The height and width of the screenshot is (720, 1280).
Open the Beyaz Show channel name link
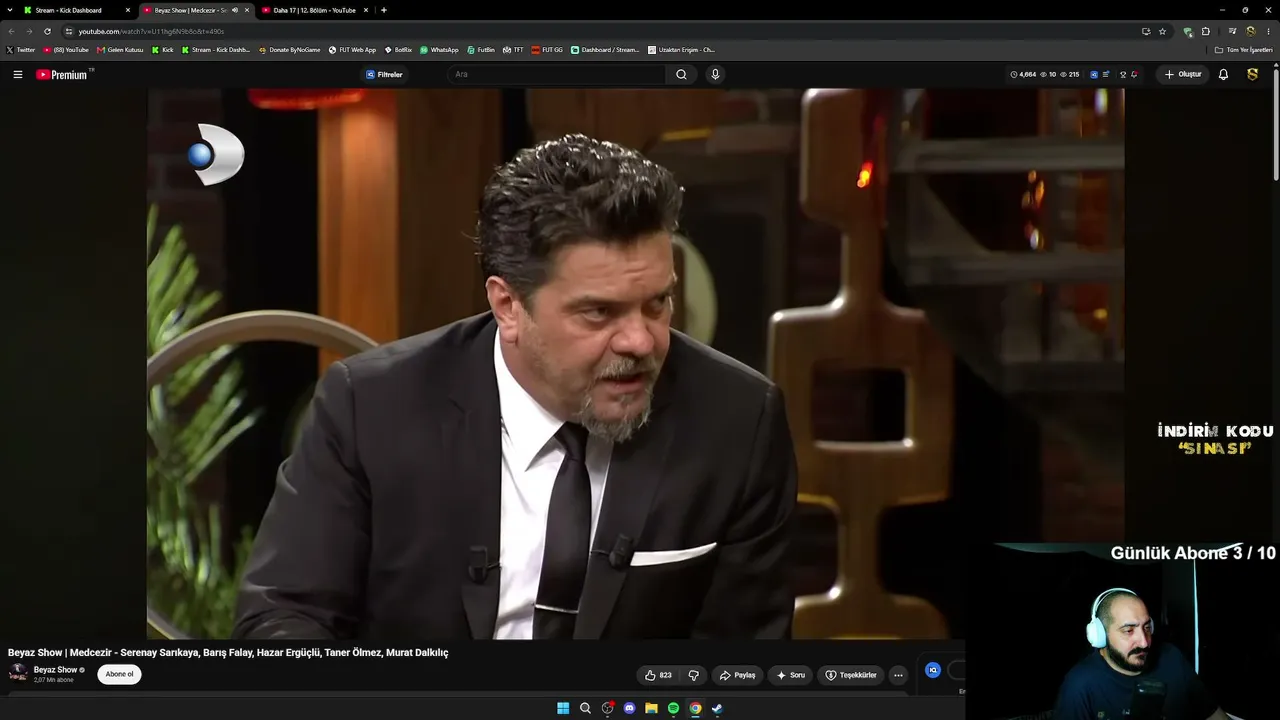point(55,670)
